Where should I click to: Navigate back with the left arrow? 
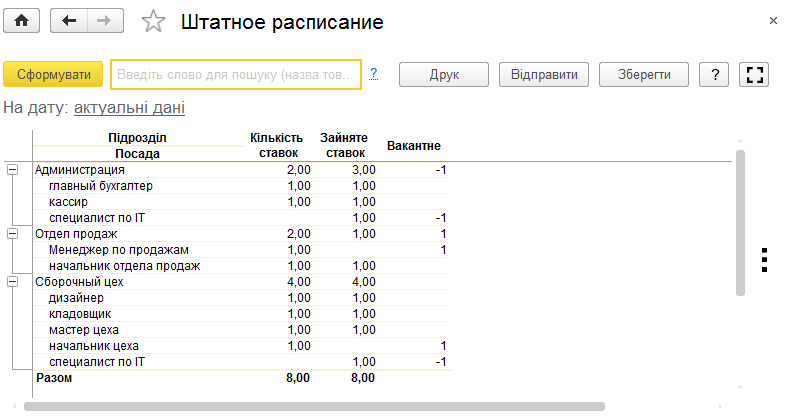69,21
